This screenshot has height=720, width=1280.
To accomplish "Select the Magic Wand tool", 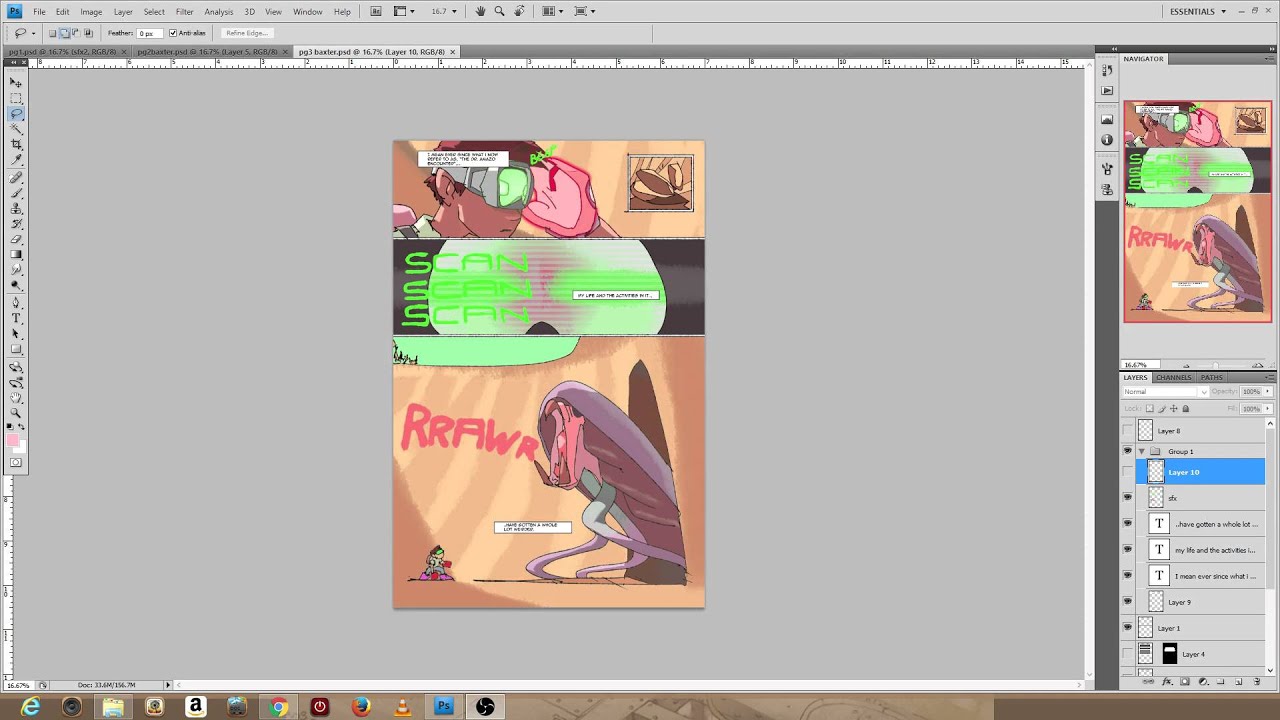I will 16,129.
